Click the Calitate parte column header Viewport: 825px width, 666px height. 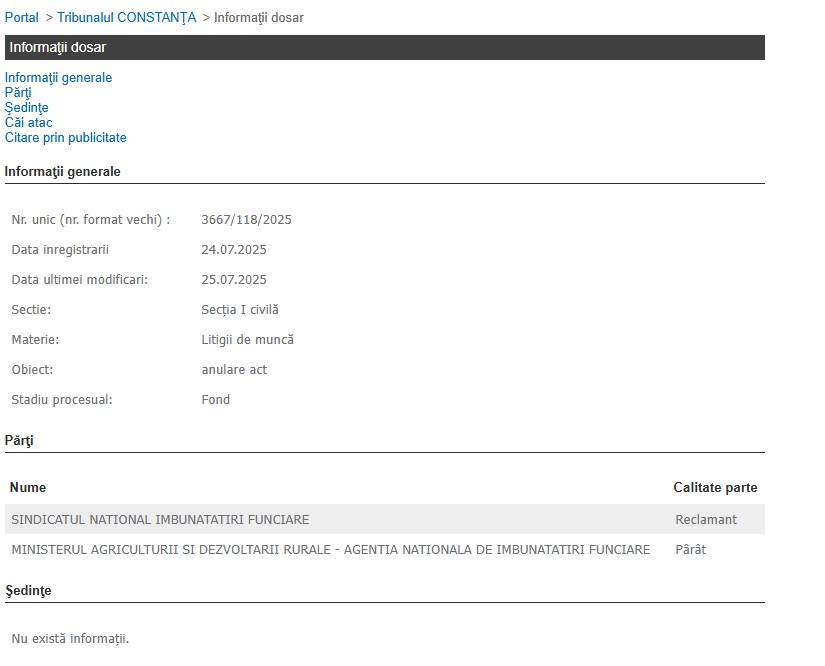point(715,487)
